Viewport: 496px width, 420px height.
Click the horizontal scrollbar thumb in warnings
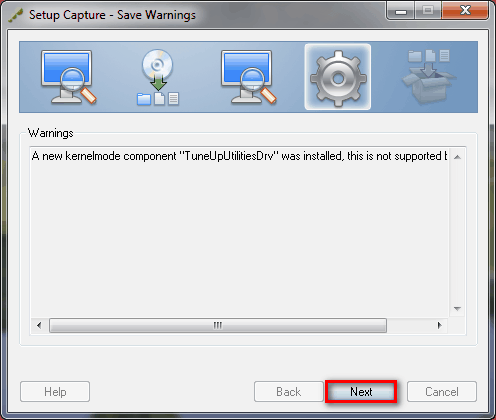tap(218, 325)
